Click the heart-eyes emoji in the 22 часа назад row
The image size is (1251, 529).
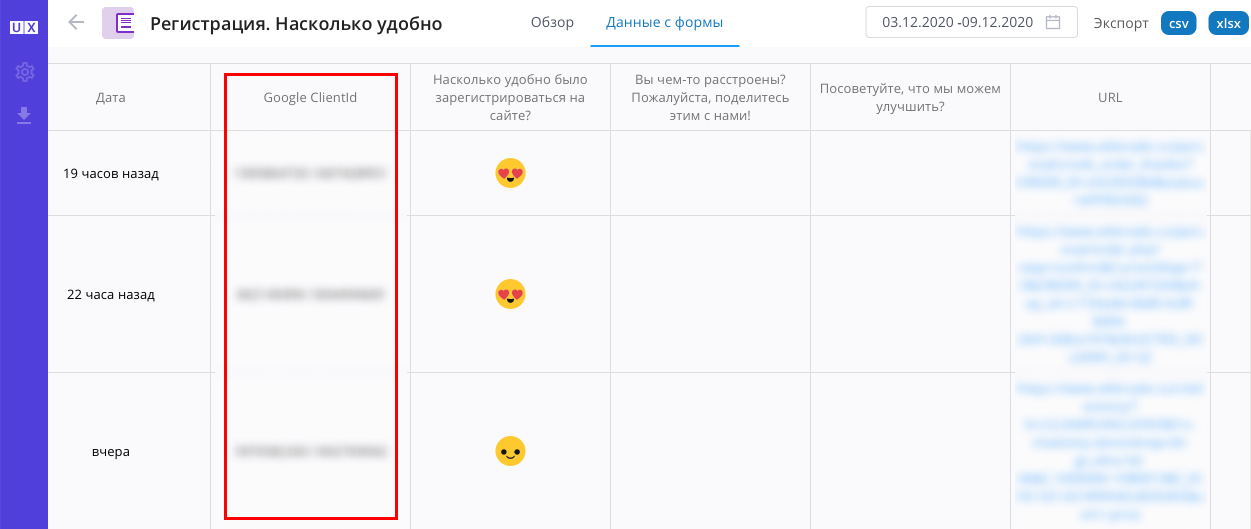click(510, 294)
